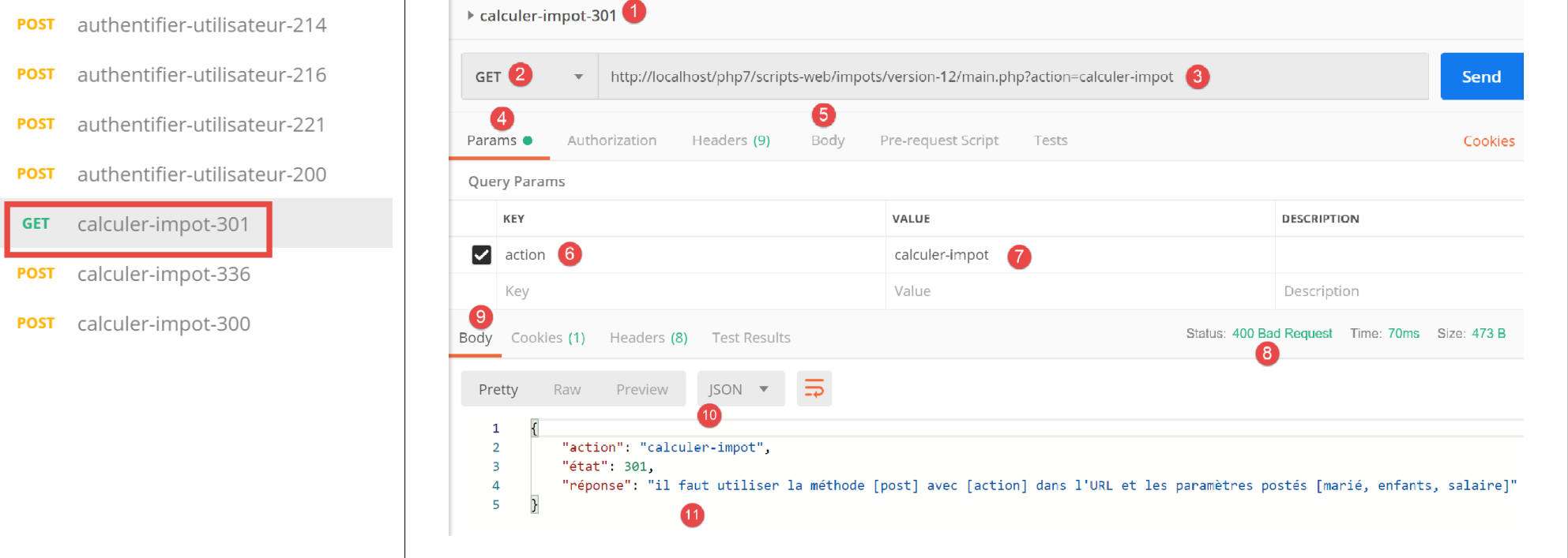This screenshot has width=1568, height=558.
Task: Expand the calculer-impot-301 request title arrow
Action: point(471,16)
